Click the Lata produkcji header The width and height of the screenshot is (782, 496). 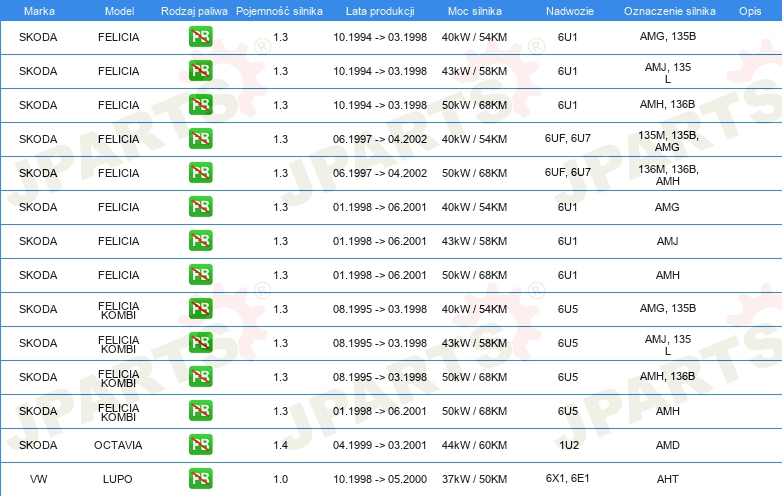pos(380,11)
